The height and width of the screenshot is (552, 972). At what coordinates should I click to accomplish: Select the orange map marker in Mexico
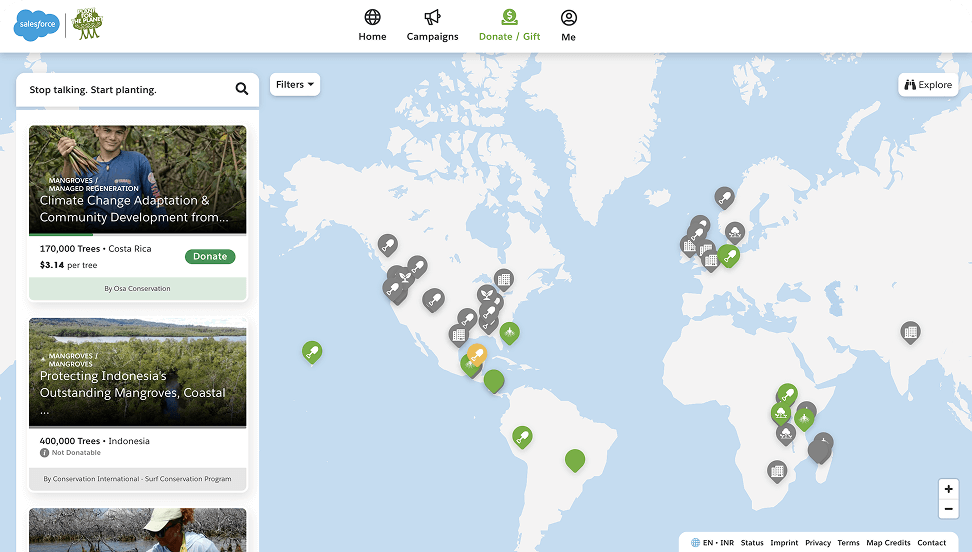(477, 353)
